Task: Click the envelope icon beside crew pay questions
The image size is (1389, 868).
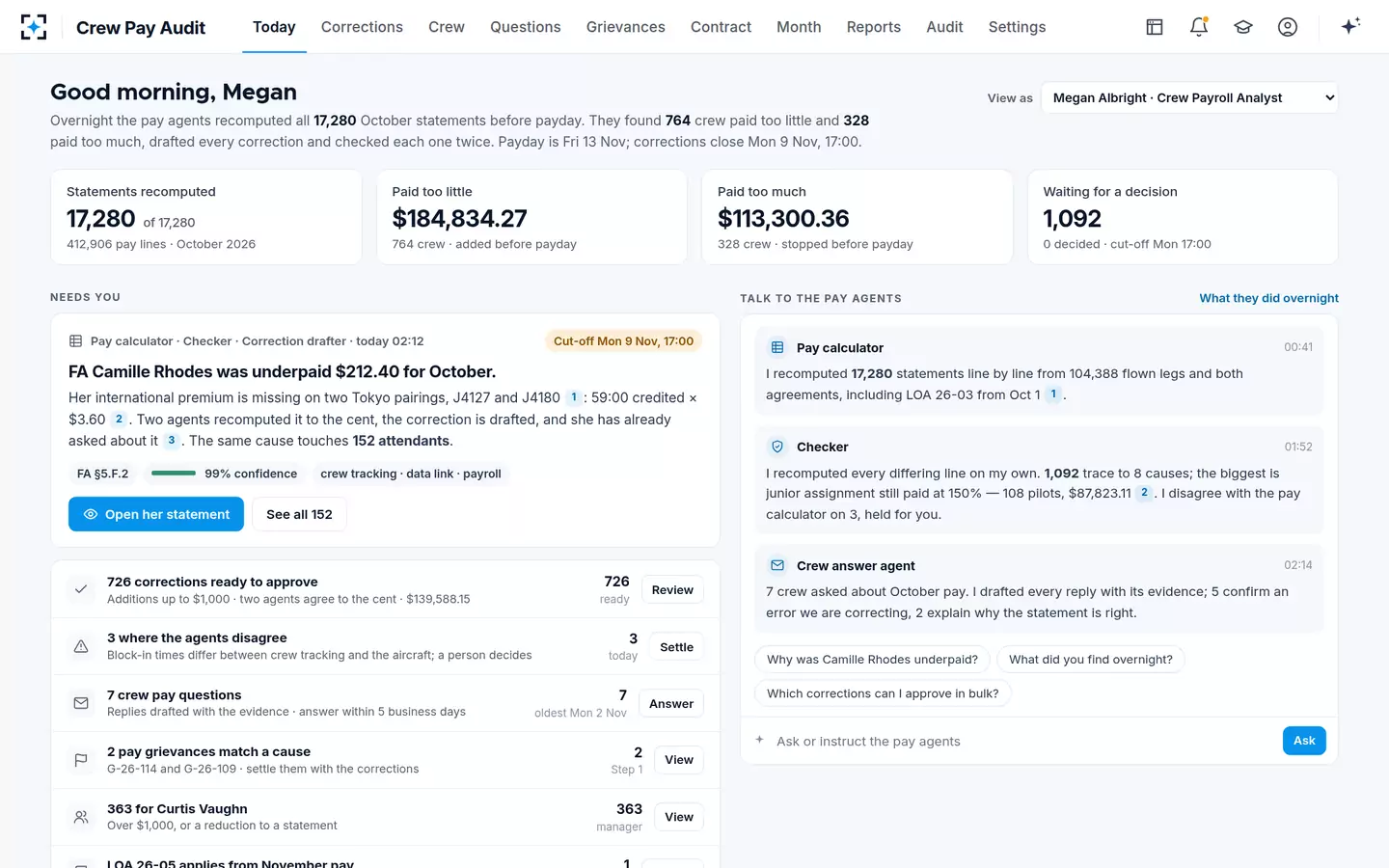Action: 81,703
